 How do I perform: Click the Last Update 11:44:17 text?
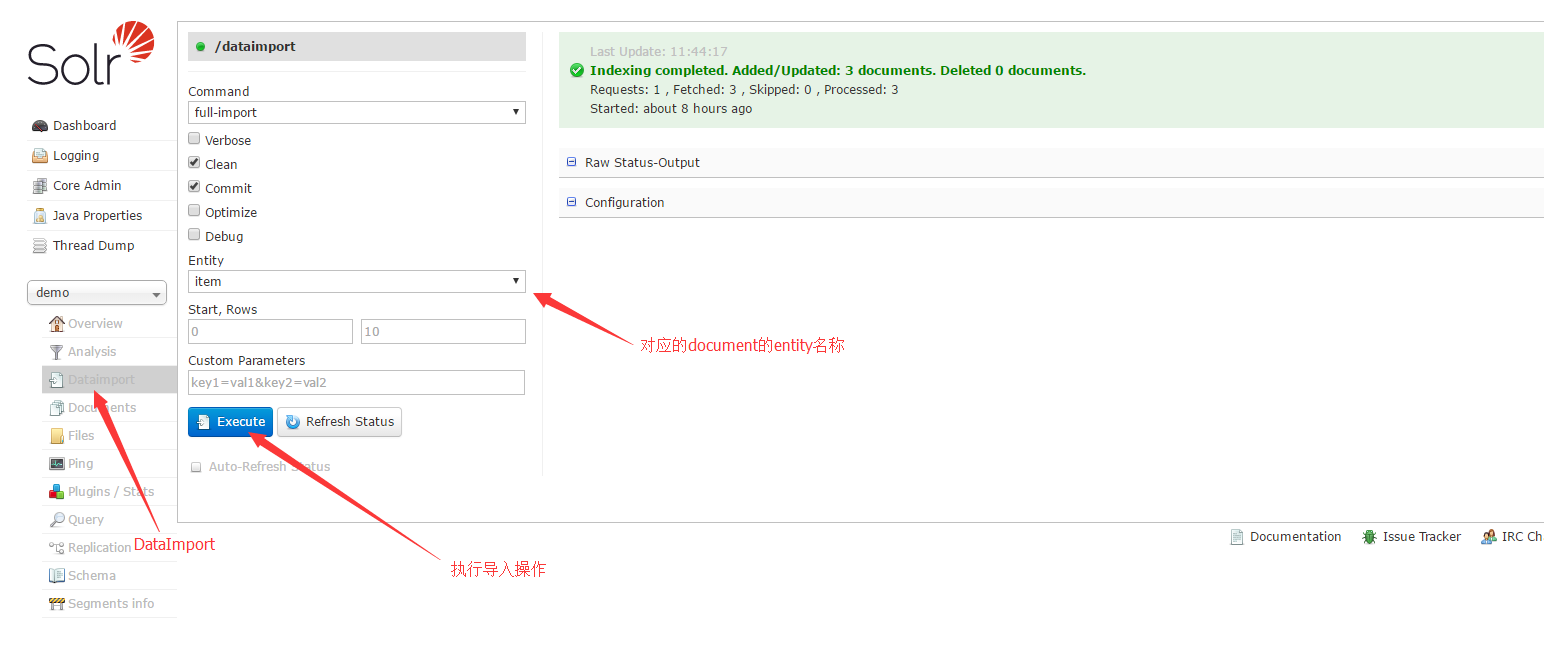click(658, 52)
